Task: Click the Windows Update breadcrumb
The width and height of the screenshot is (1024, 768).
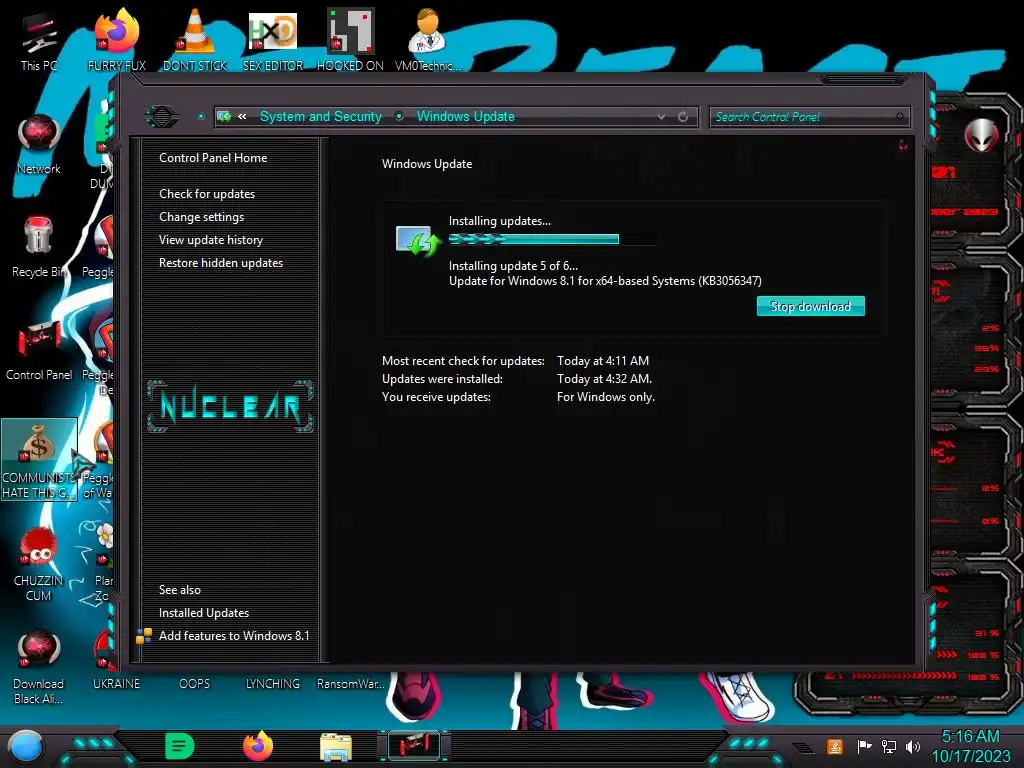Action: (x=466, y=116)
